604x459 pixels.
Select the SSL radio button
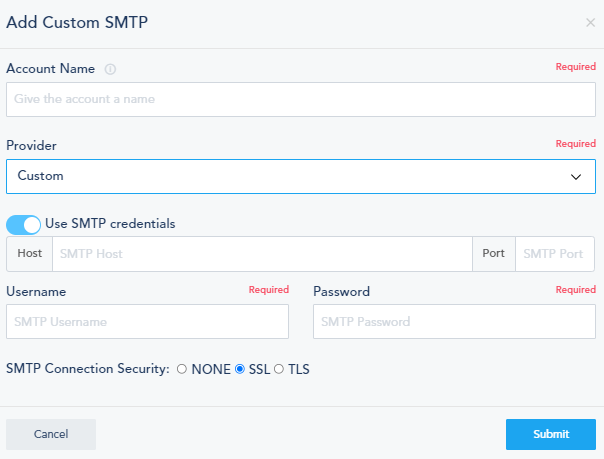(240, 369)
